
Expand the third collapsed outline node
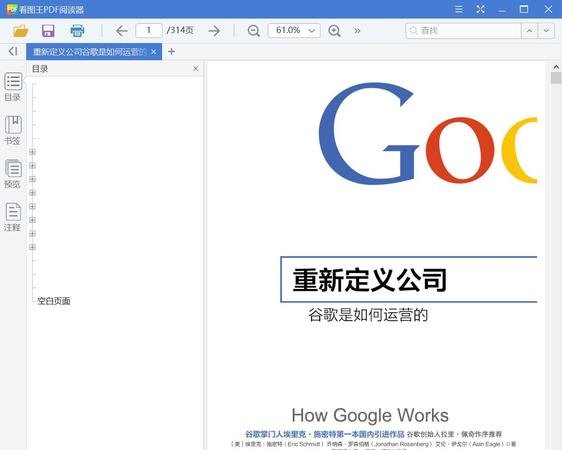click(33, 179)
